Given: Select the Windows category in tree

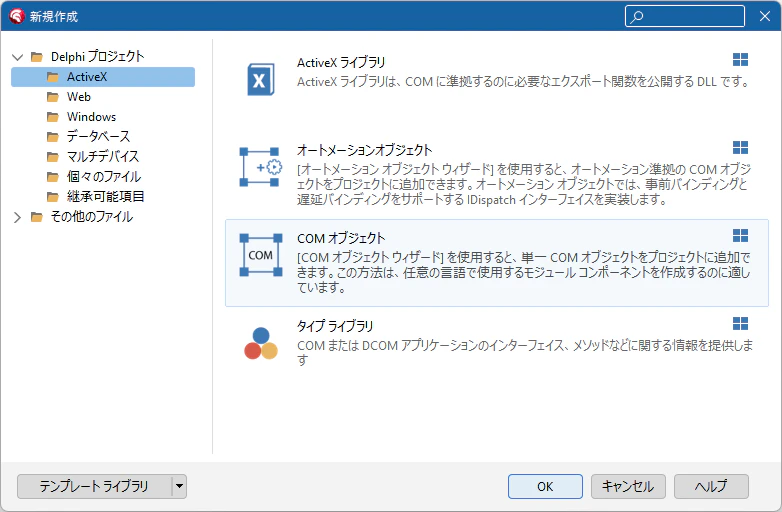Looking at the screenshot, I should 91,117.
